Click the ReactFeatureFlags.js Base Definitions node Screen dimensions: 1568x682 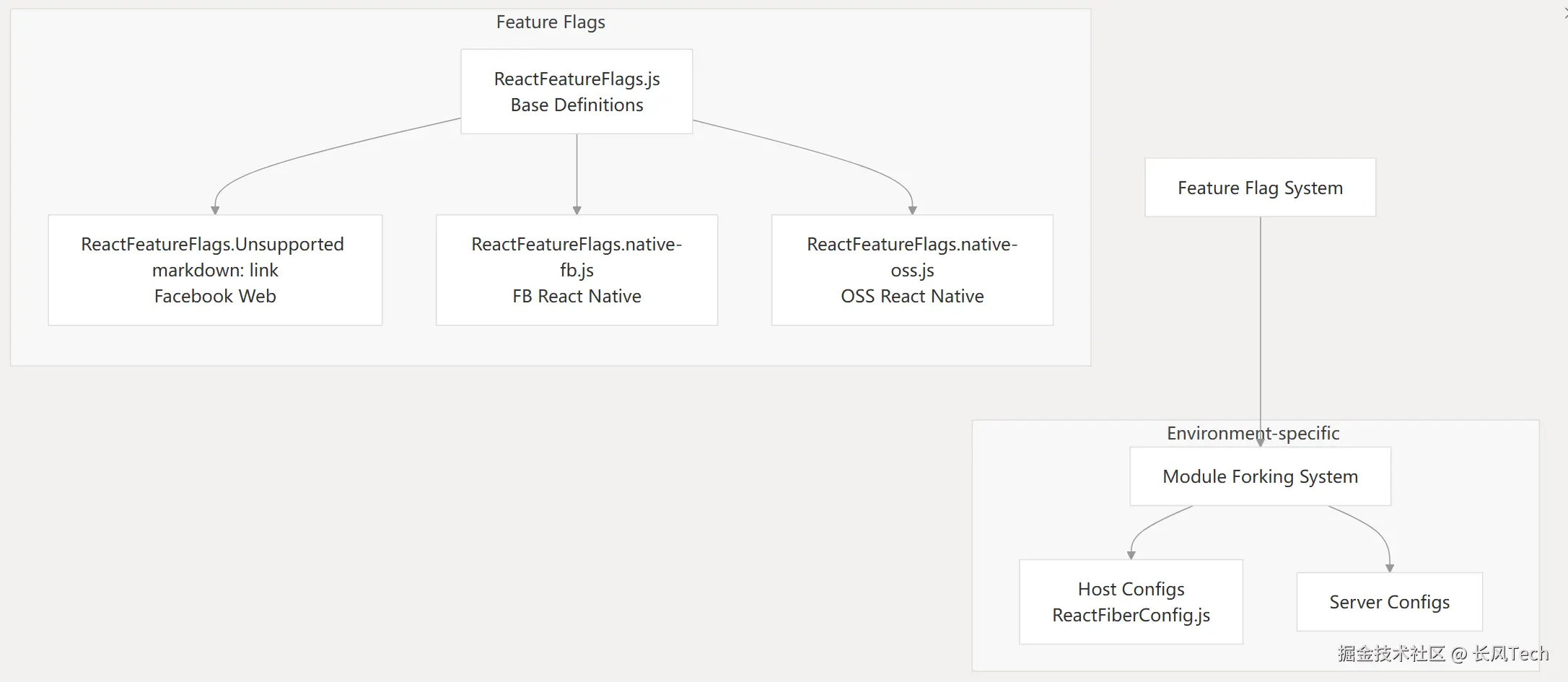coord(577,92)
